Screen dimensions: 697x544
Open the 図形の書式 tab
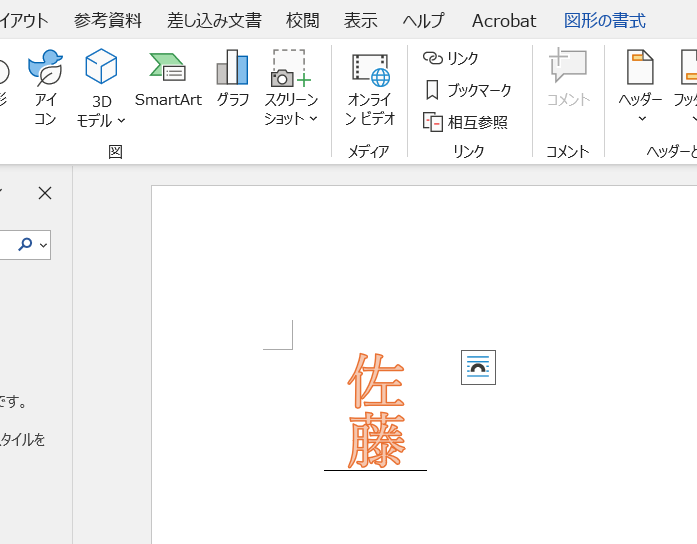point(605,20)
